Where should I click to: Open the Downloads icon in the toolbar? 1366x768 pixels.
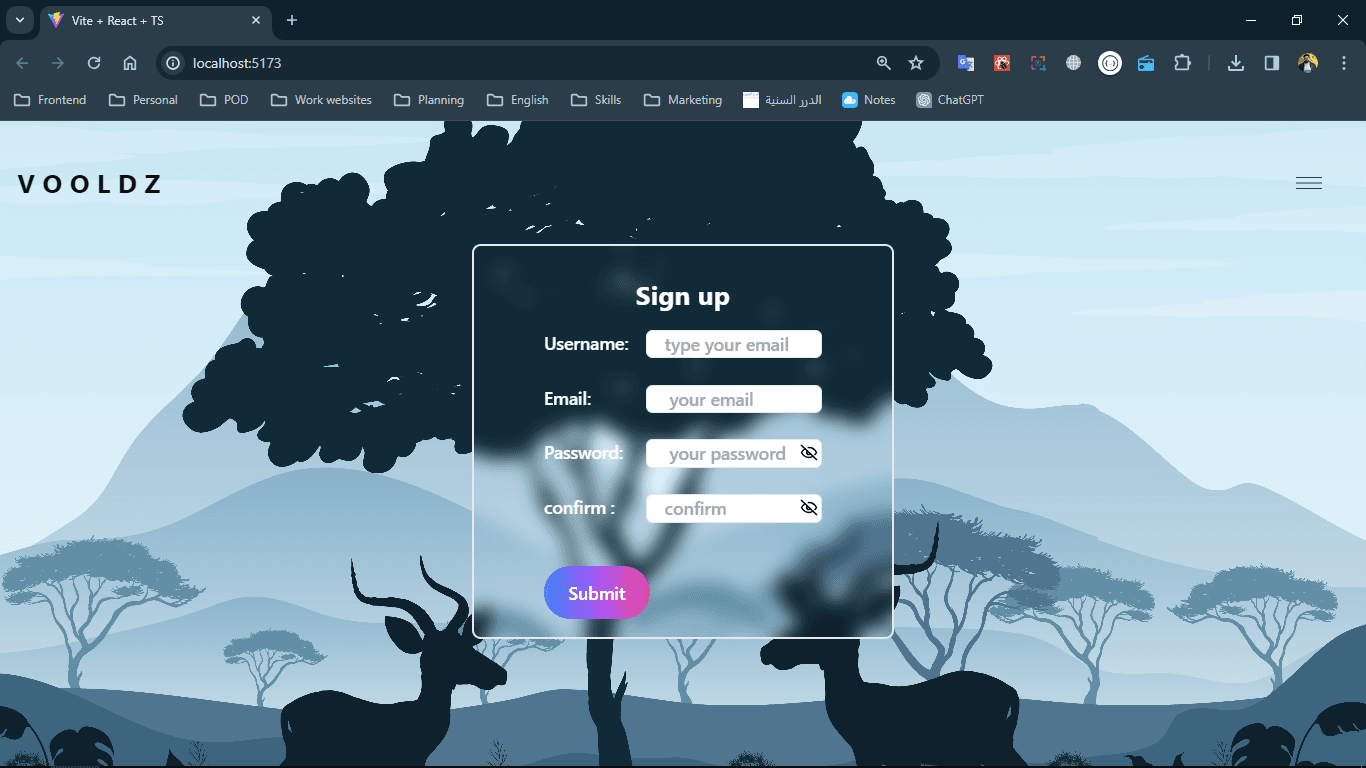tap(1236, 63)
